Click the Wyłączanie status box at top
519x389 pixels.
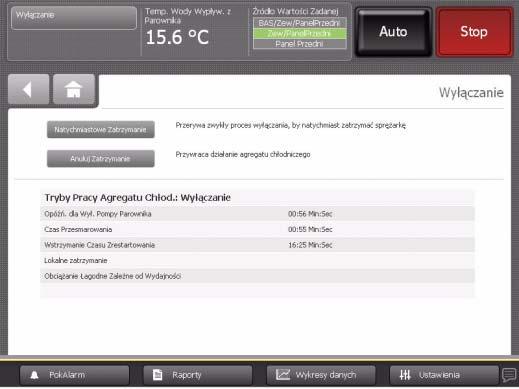coord(74,18)
